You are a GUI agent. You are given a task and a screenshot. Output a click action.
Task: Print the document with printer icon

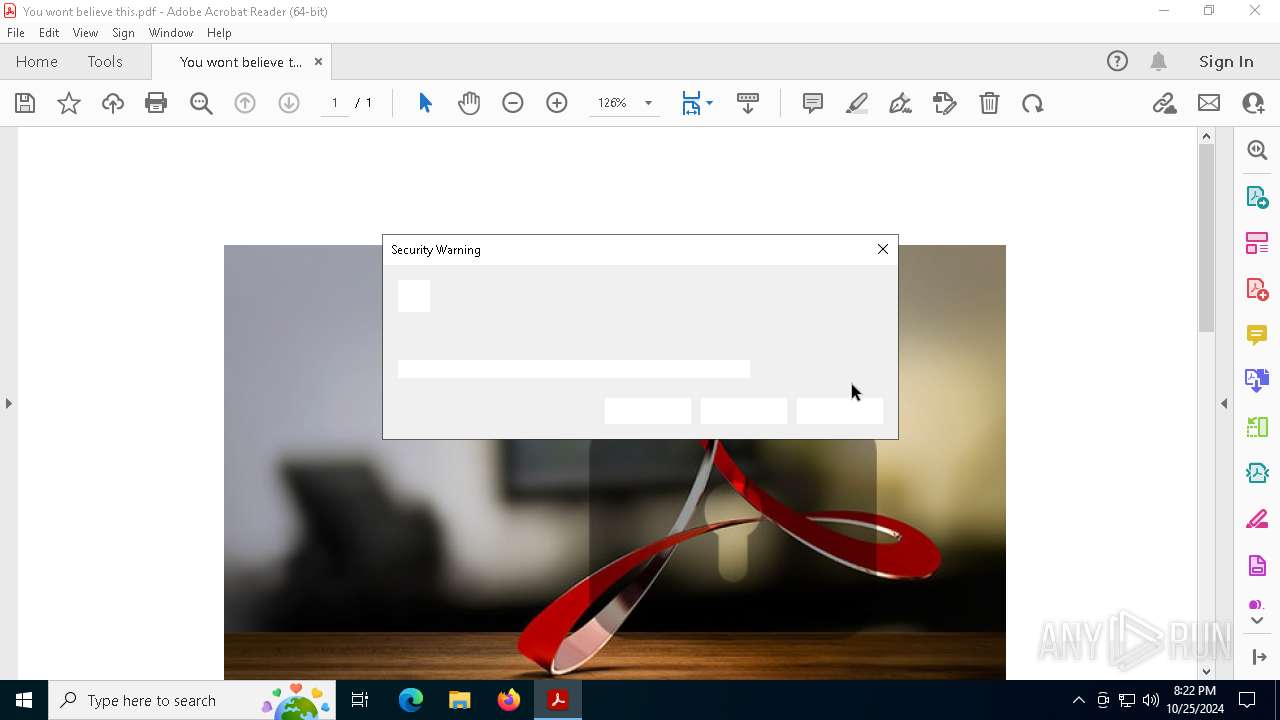pos(156,103)
